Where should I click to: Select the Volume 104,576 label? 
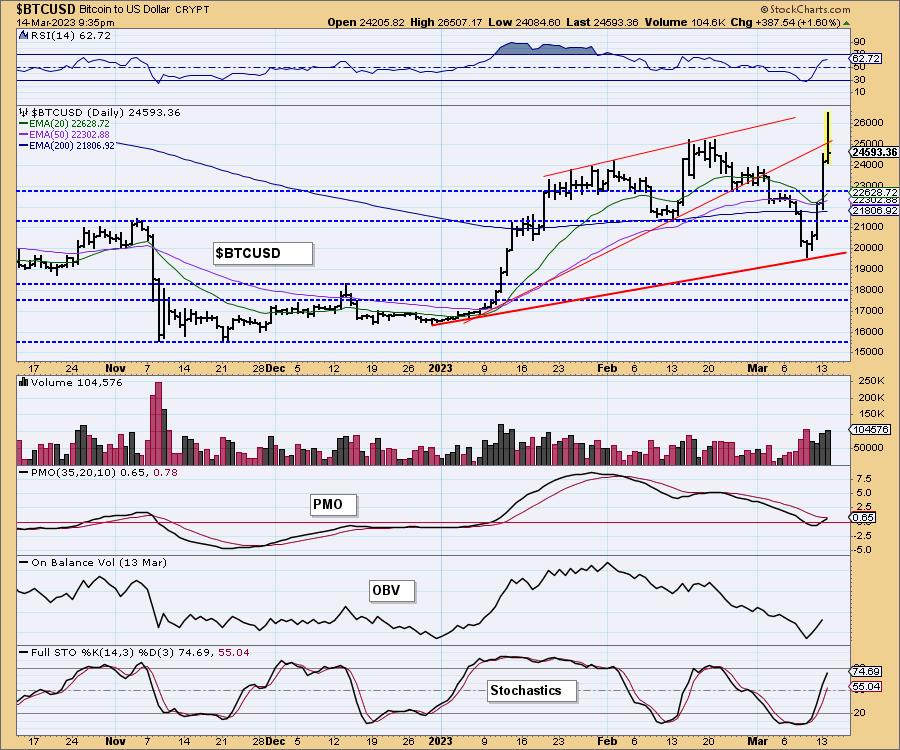[77, 383]
